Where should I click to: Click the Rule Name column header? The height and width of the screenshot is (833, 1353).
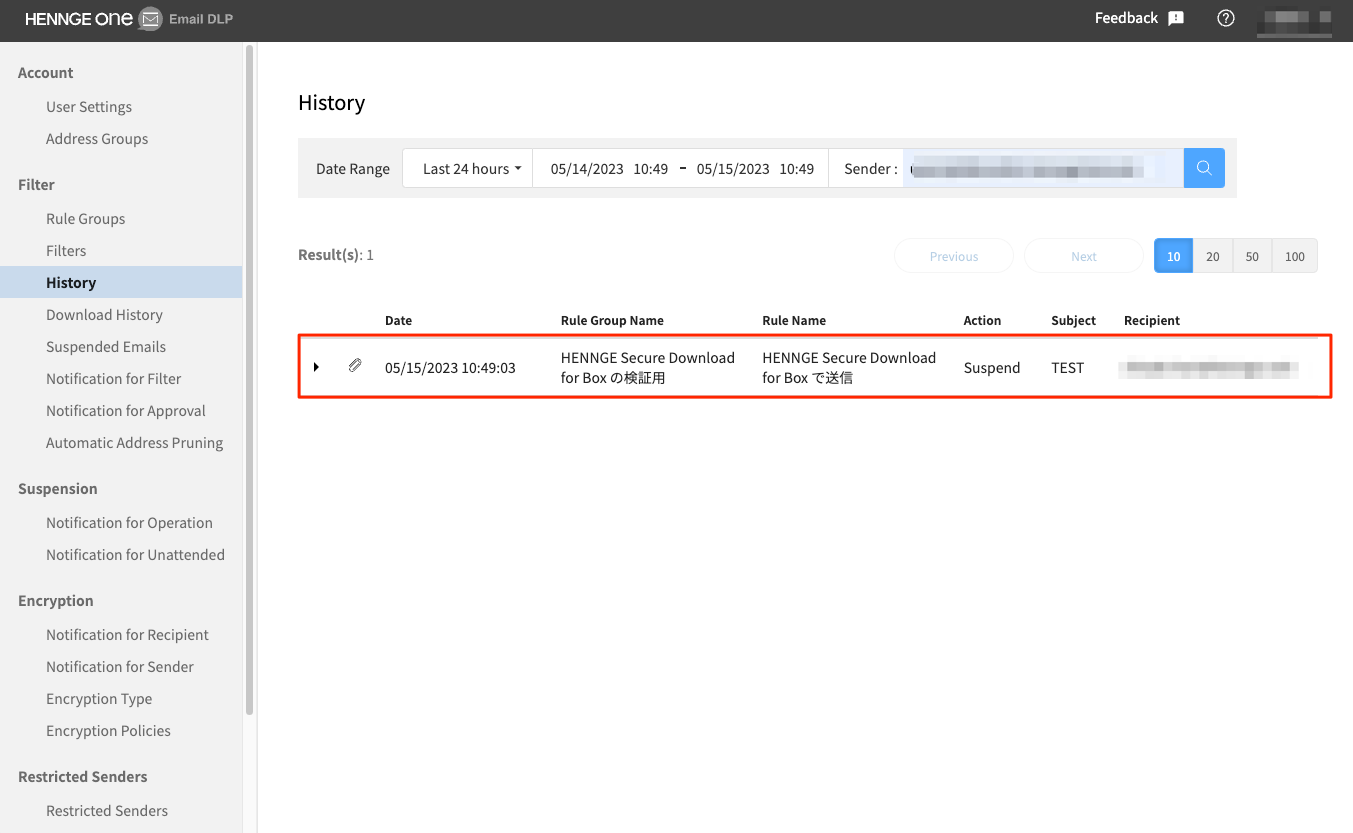point(794,321)
